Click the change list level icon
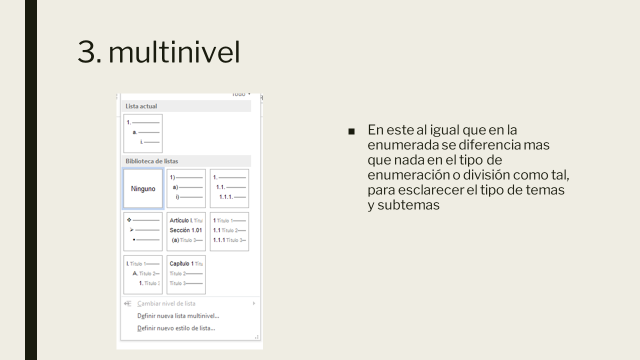 click(x=127, y=304)
